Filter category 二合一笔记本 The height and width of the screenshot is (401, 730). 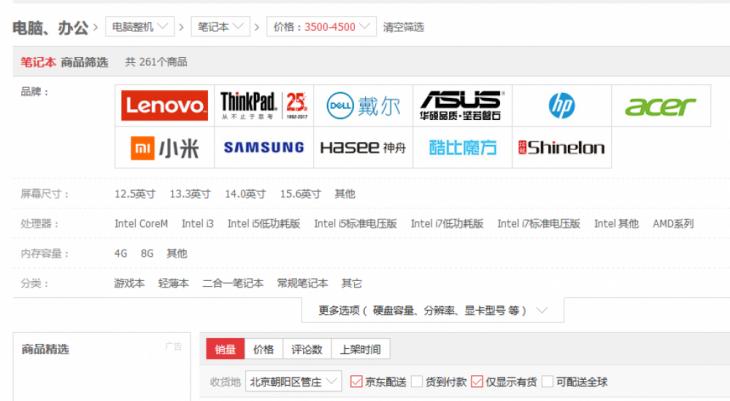pos(233,283)
